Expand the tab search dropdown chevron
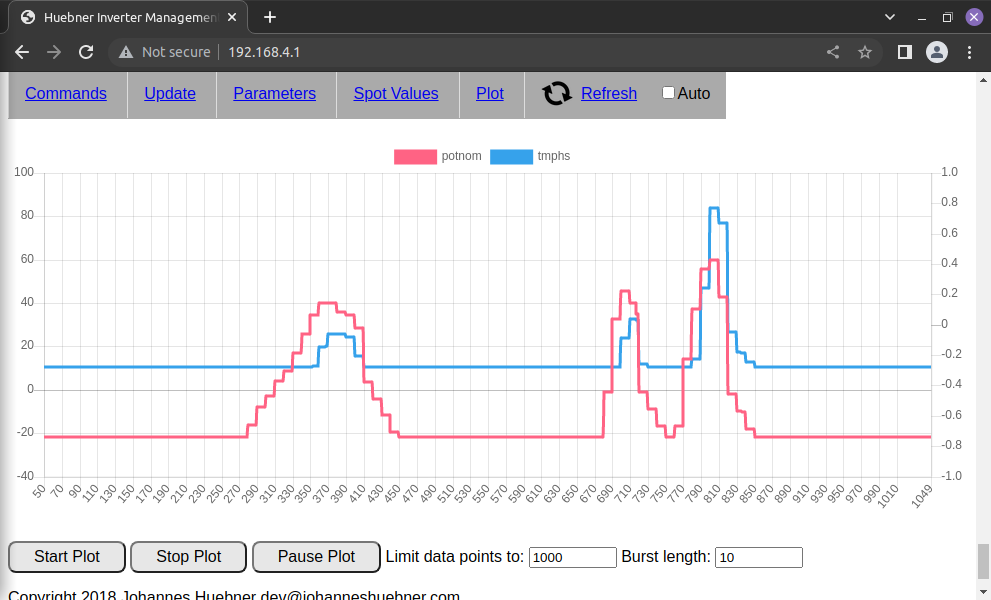The width and height of the screenshot is (991, 600). (890, 17)
